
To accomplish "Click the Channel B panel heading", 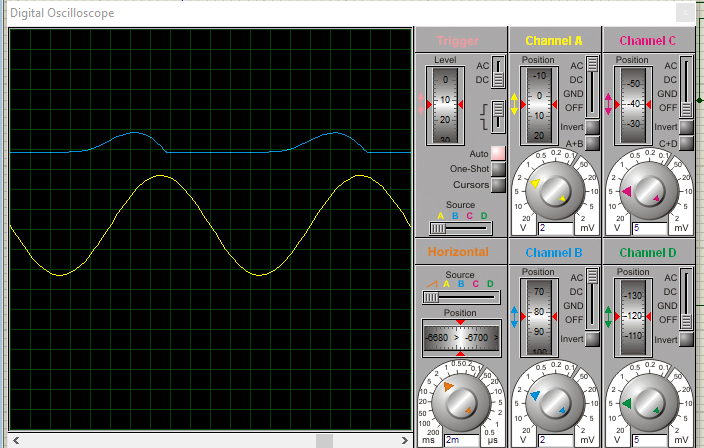I will click(554, 253).
